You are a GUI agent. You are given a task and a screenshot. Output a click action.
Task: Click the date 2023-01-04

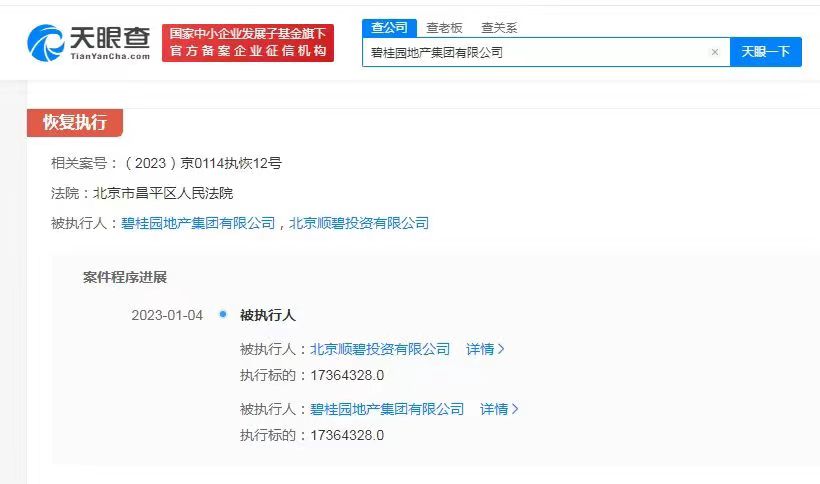point(167,315)
